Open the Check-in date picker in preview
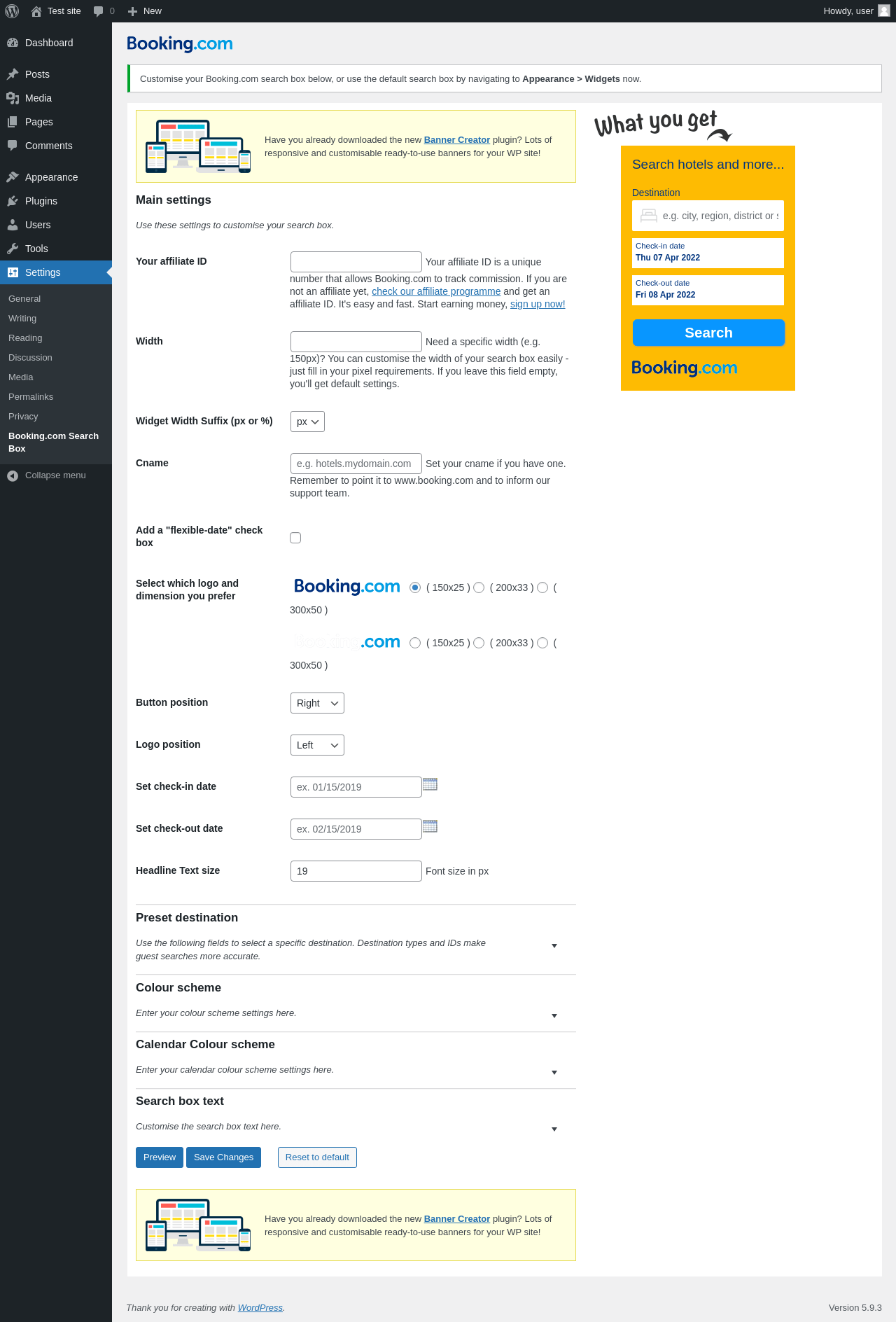This screenshot has width=896, height=1322. (x=708, y=253)
